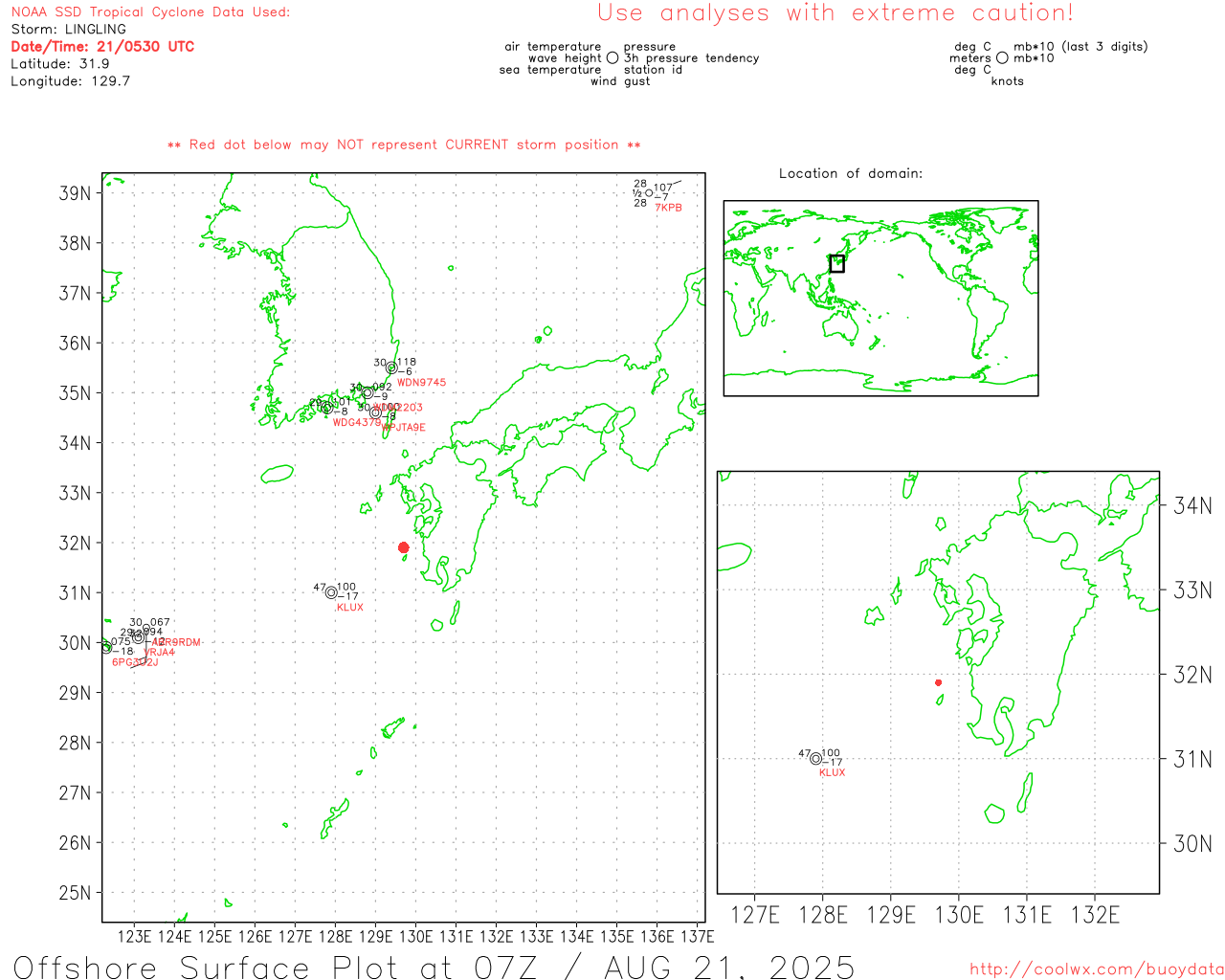
Task: Click station circle next to WDG4379 label
Action: [326, 408]
